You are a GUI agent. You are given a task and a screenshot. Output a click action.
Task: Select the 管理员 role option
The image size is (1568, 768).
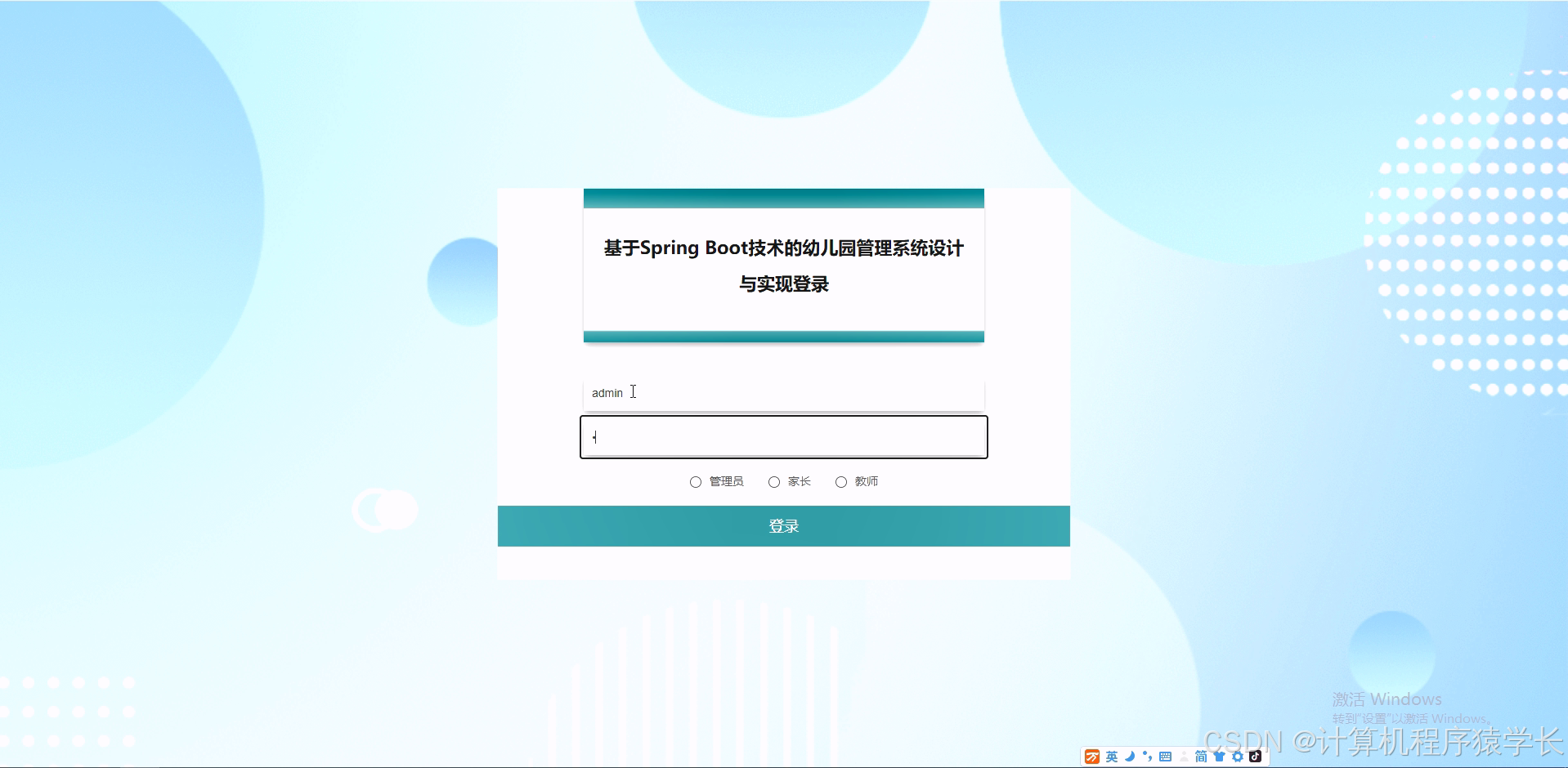pyautogui.click(x=696, y=481)
